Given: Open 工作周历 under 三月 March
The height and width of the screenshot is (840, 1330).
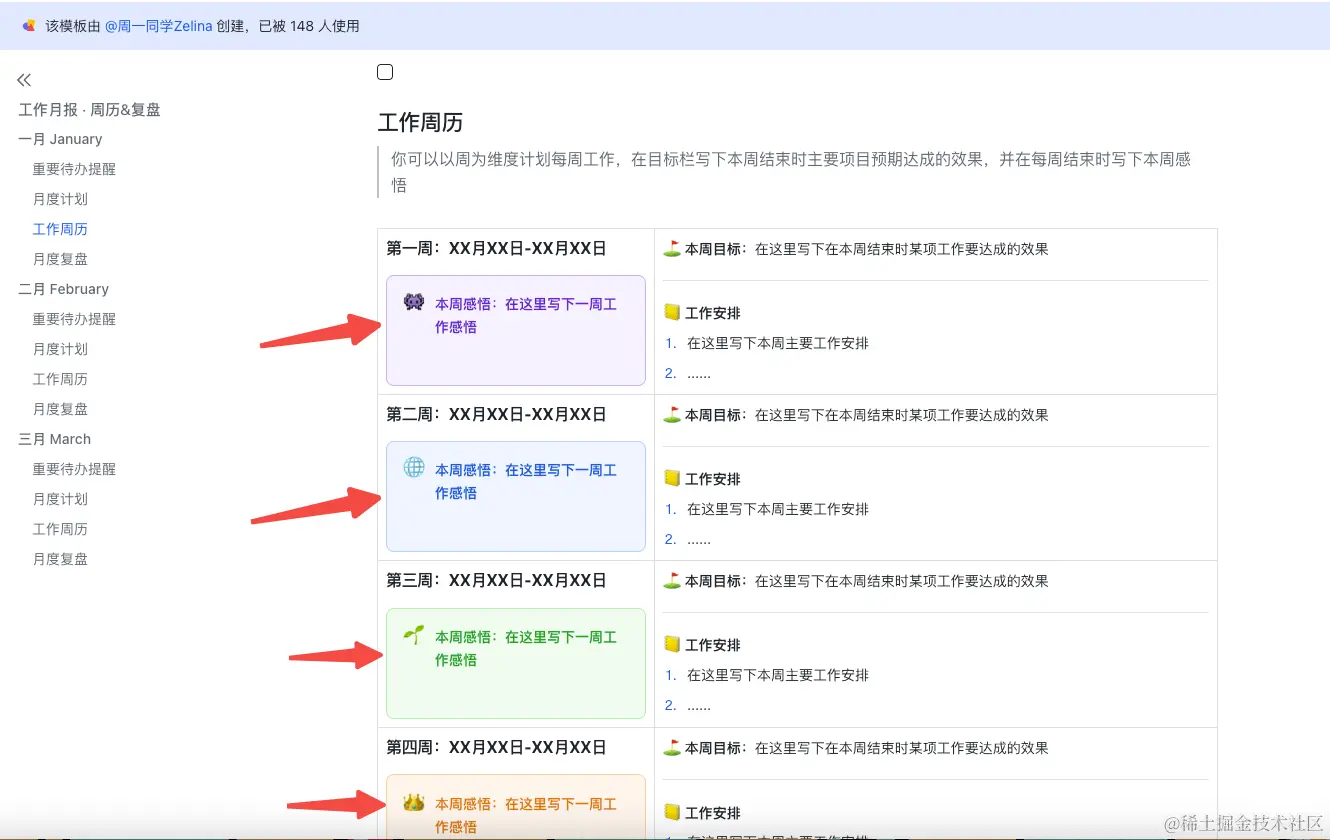Looking at the screenshot, I should [60, 529].
